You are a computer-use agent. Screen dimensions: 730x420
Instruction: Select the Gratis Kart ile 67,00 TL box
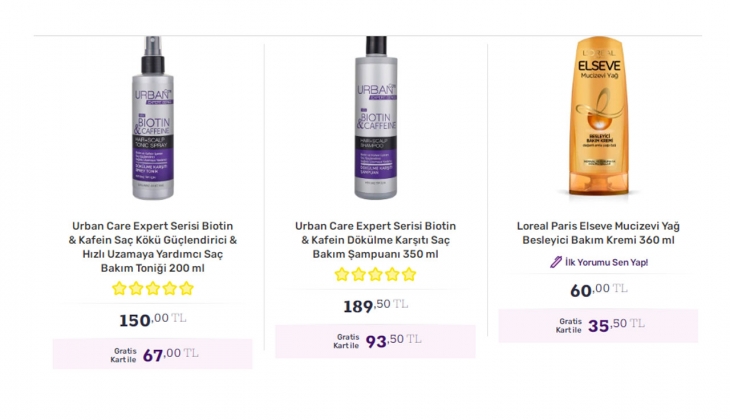click(x=152, y=354)
